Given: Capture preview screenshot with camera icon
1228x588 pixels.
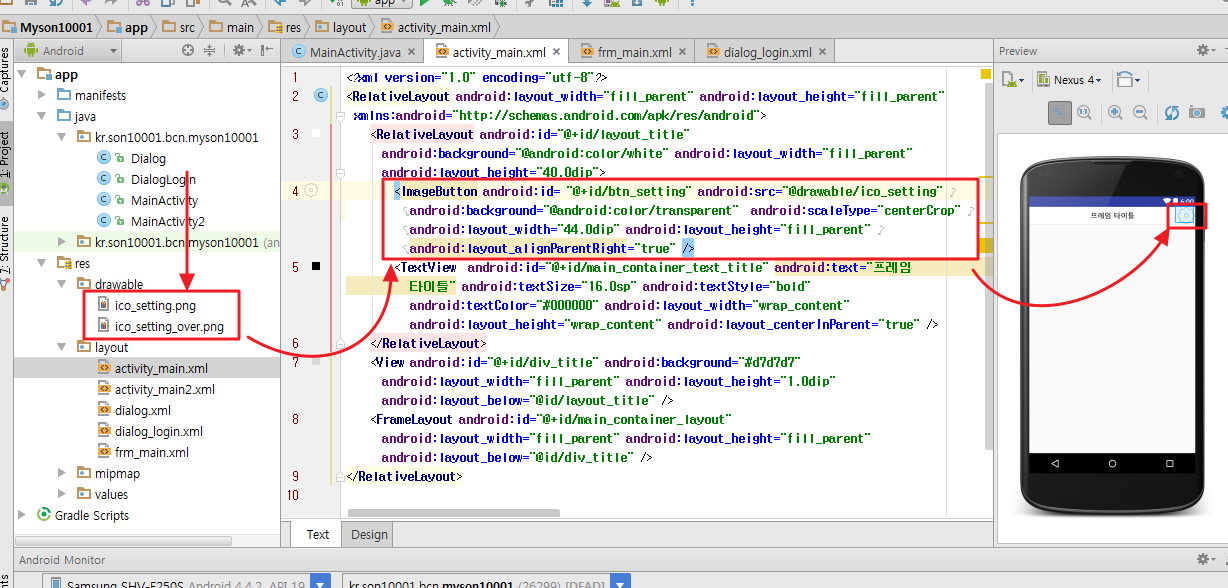Looking at the screenshot, I should click(x=1196, y=112).
